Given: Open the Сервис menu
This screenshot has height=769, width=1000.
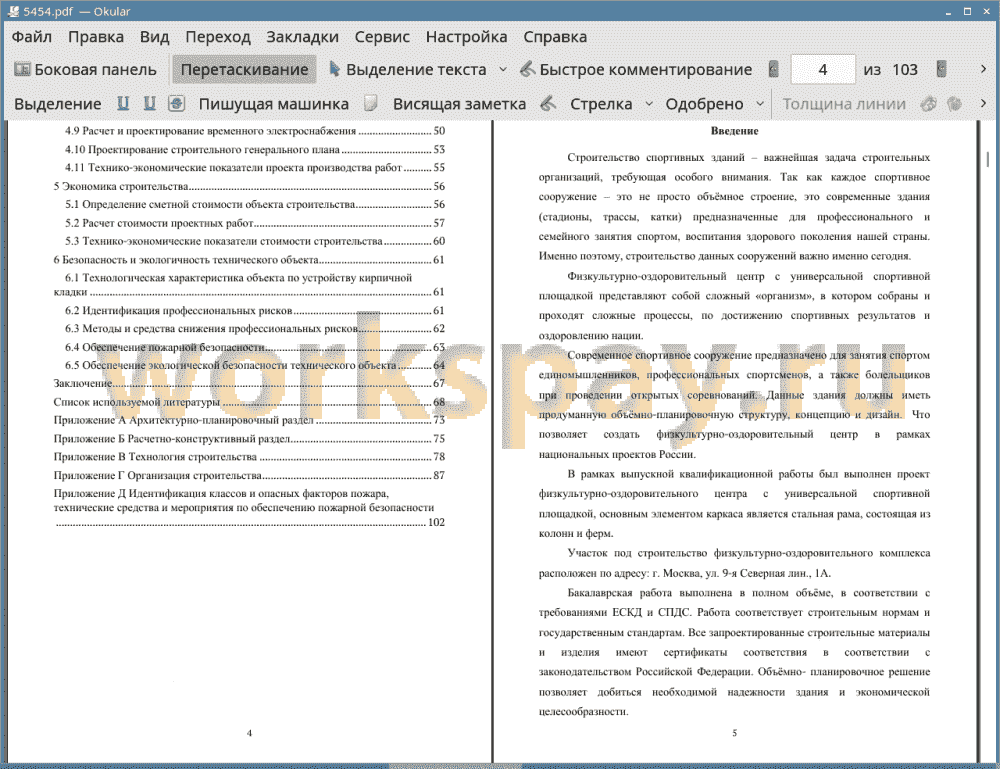Looking at the screenshot, I should coord(382,37).
